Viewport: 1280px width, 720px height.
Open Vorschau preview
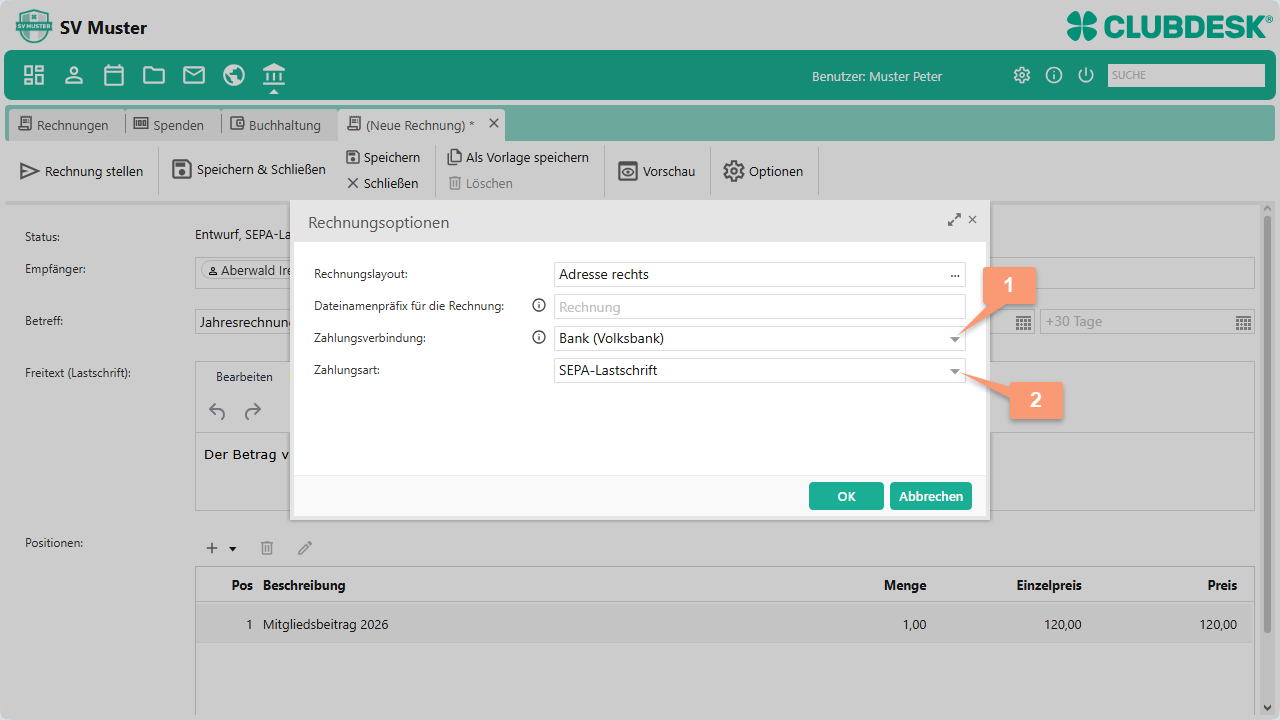[x=657, y=171]
